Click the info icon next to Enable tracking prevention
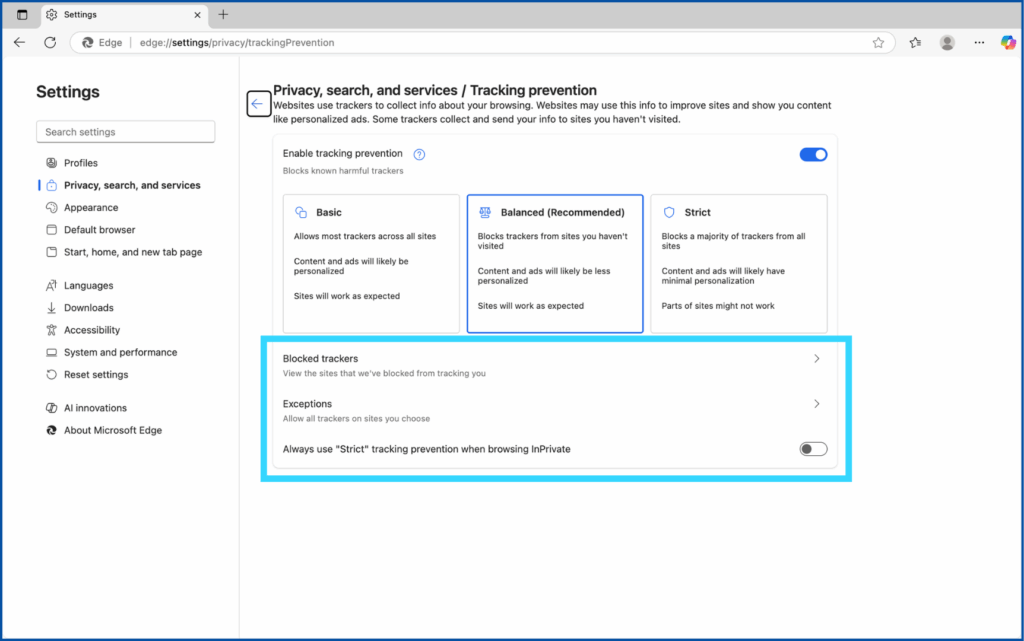This screenshot has width=1024, height=641. click(x=419, y=154)
